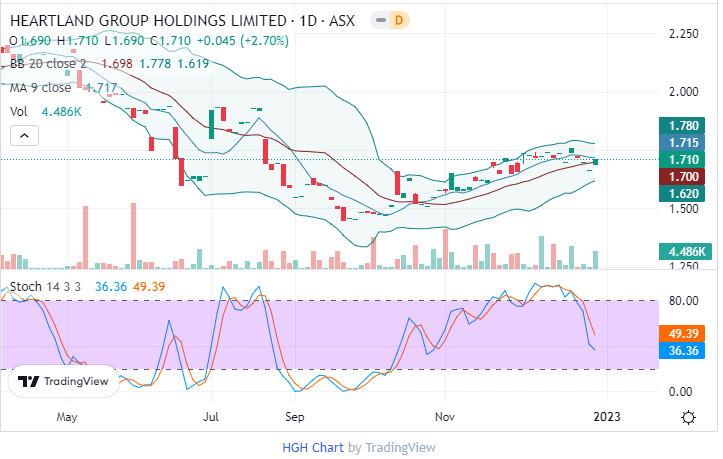Image resolution: width=723 pixels, height=459 pixels.
Task: Click the 1.780 upper band price label
Action: coord(684,126)
